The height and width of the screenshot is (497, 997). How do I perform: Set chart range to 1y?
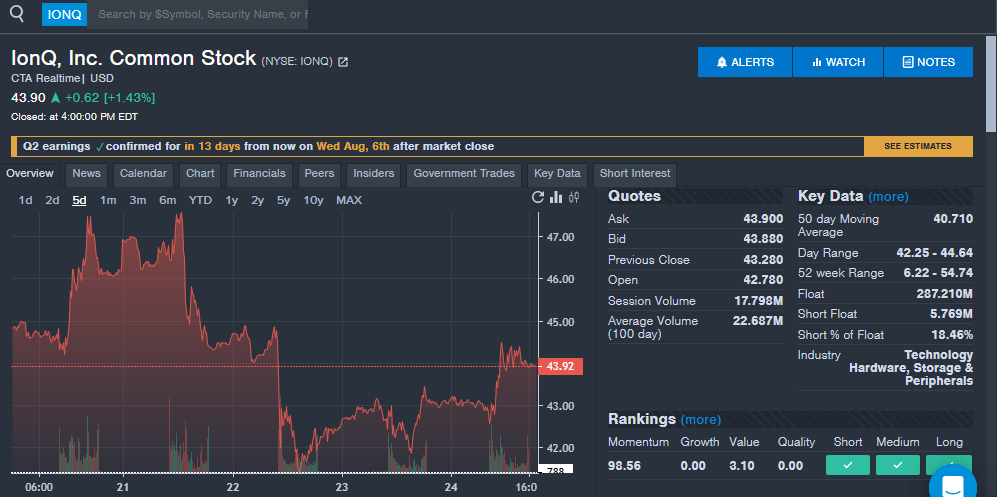tap(231, 200)
